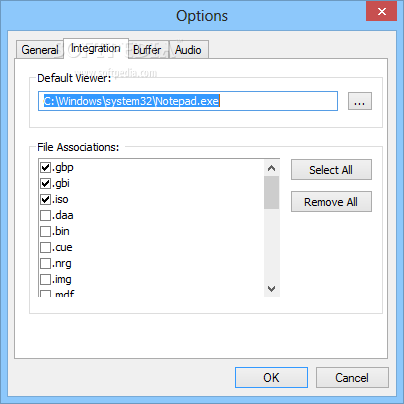The height and width of the screenshot is (404, 404).
Task: Click the list scroll up arrow
Action: (x=272, y=168)
